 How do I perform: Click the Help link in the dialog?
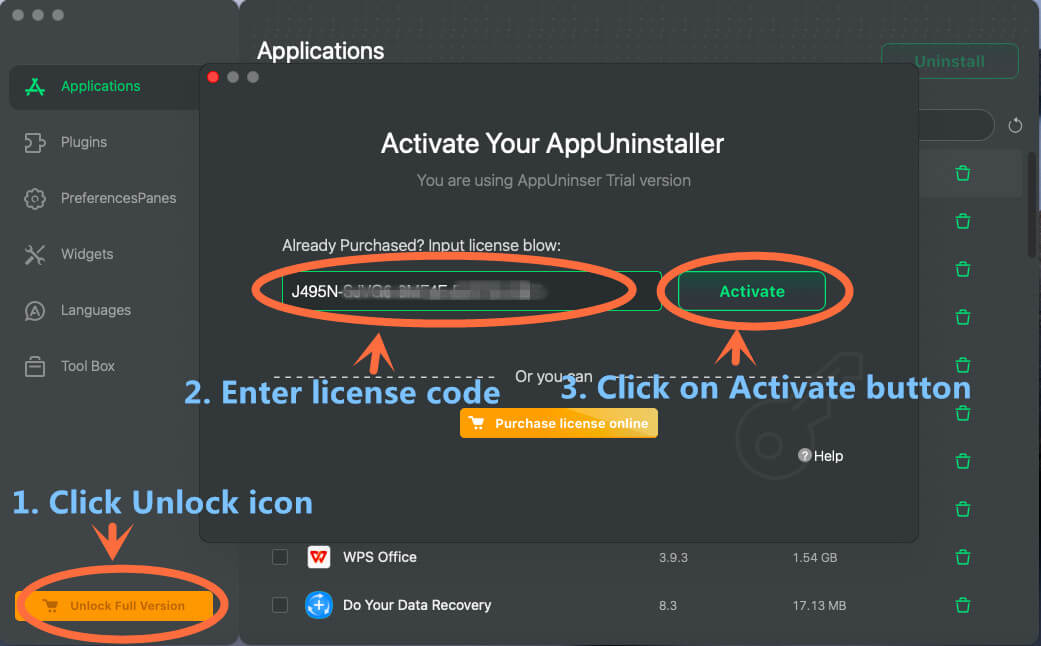(820, 455)
